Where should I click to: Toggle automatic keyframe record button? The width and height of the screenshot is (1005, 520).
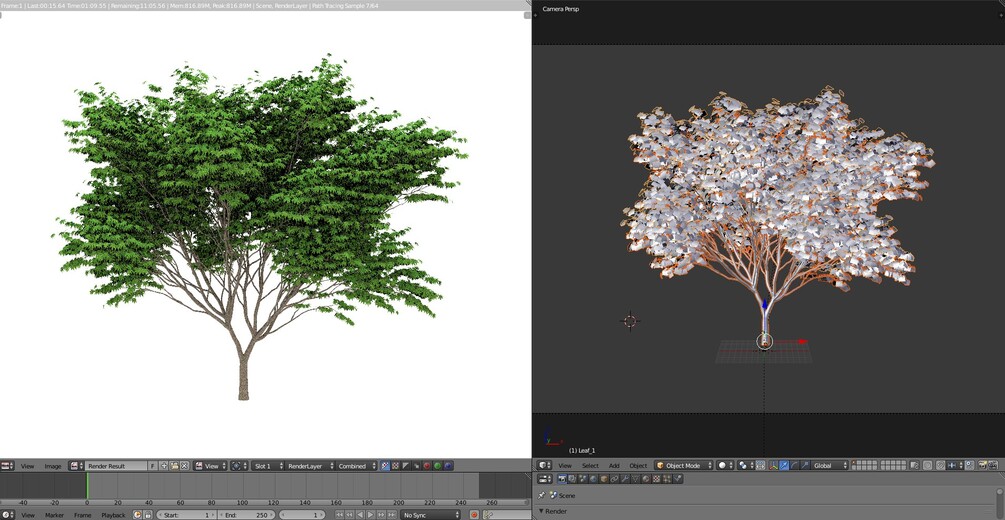pyautogui.click(x=474, y=515)
